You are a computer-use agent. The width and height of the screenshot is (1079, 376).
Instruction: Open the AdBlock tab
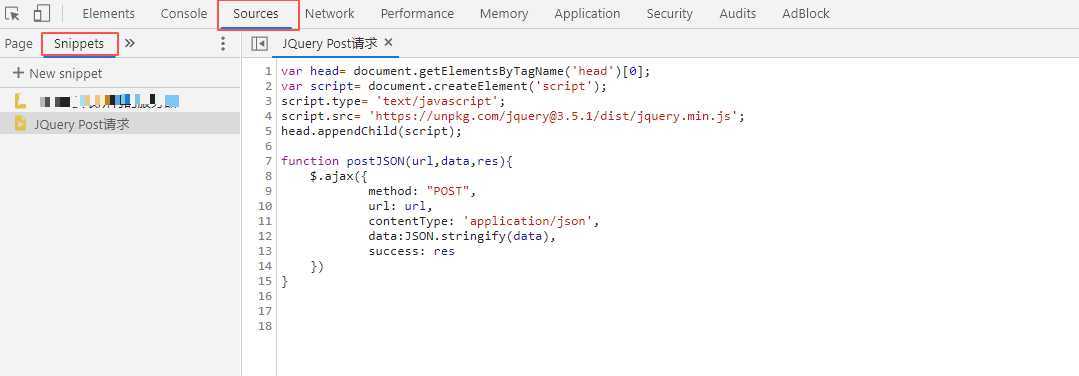(x=806, y=14)
